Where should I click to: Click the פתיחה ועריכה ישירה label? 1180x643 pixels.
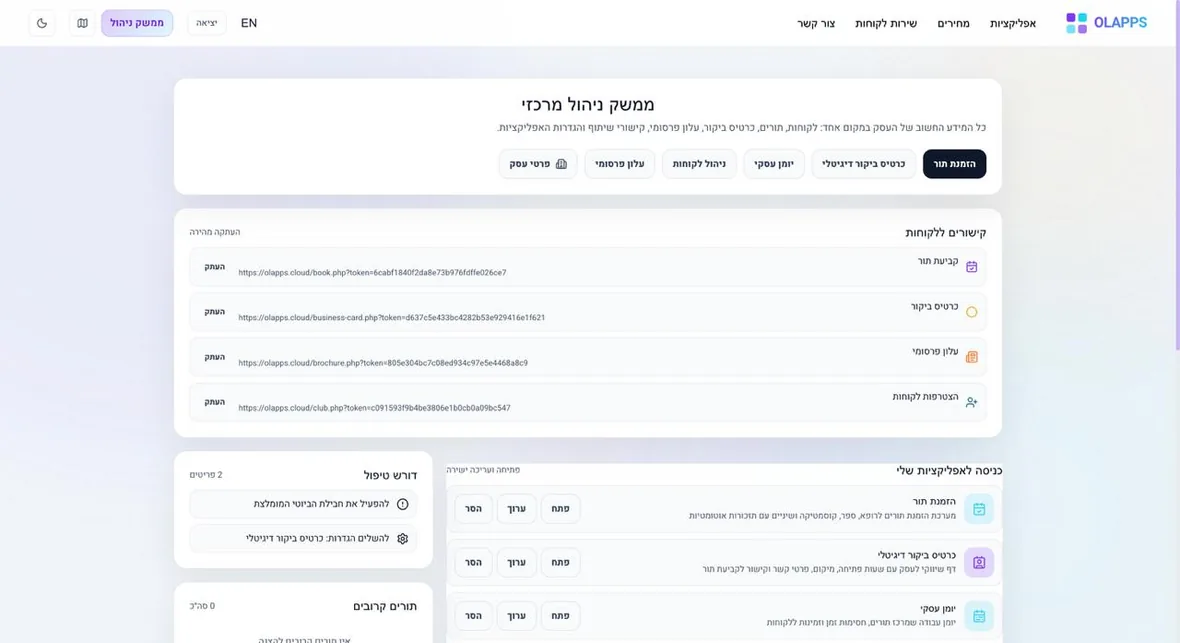[x=483, y=470]
